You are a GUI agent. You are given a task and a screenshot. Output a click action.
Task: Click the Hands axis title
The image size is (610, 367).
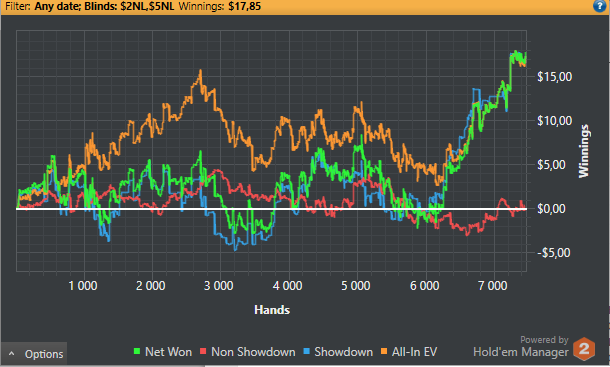click(272, 310)
